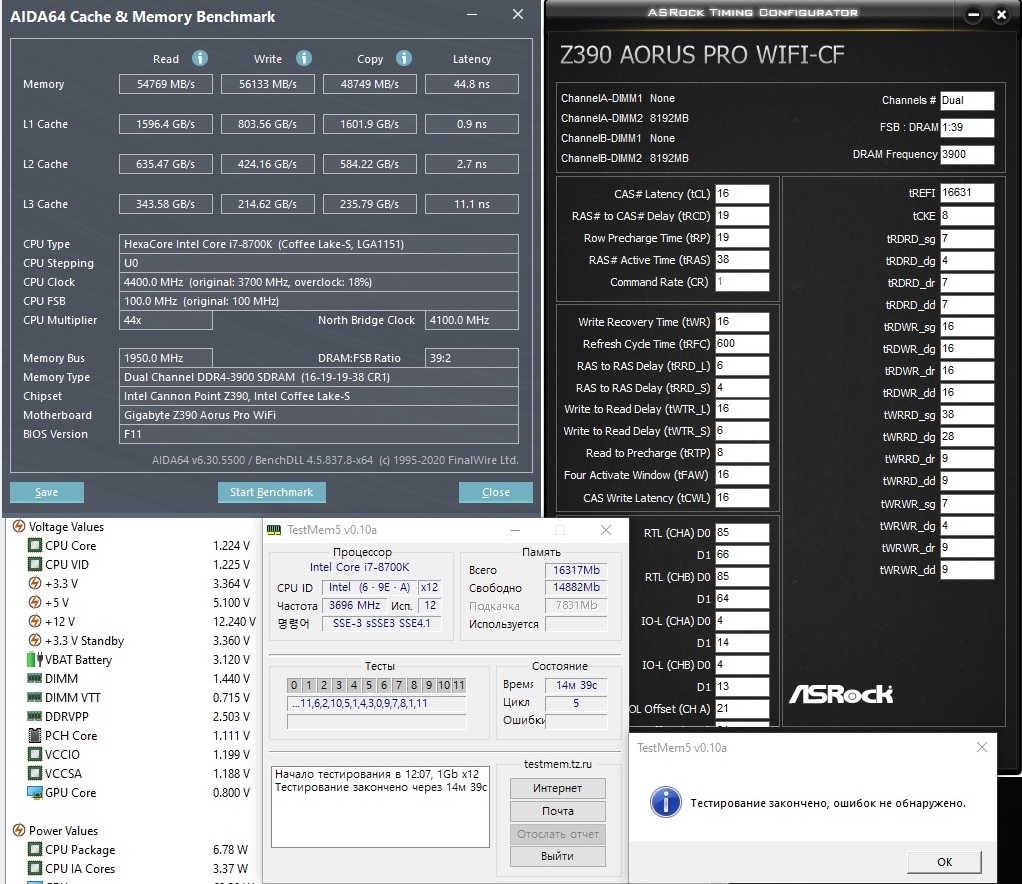Click the tREFI value field
This screenshot has height=884, width=1022.
point(967,192)
